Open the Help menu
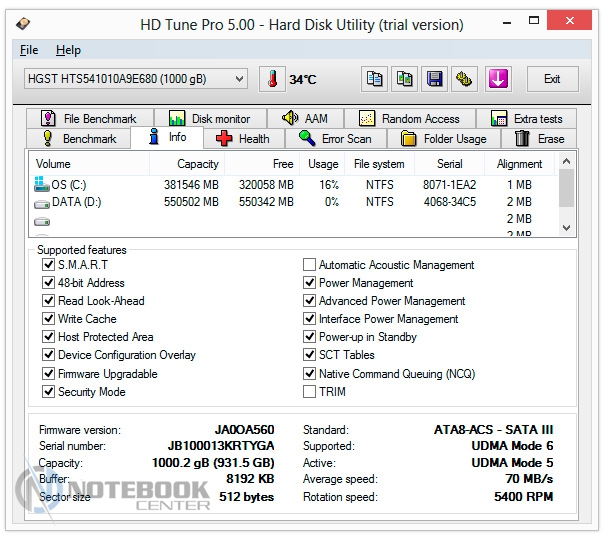Image resolution: width=608 pixels, height=537 pixels. [68, 50]
